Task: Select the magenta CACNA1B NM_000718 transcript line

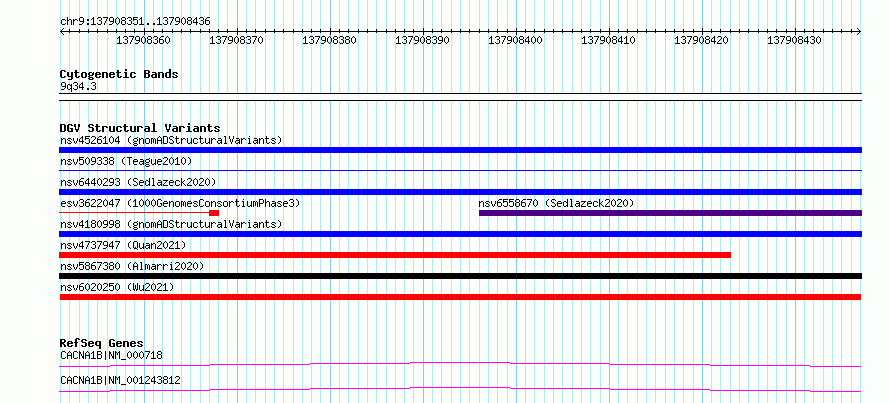Action: [460, 364]
